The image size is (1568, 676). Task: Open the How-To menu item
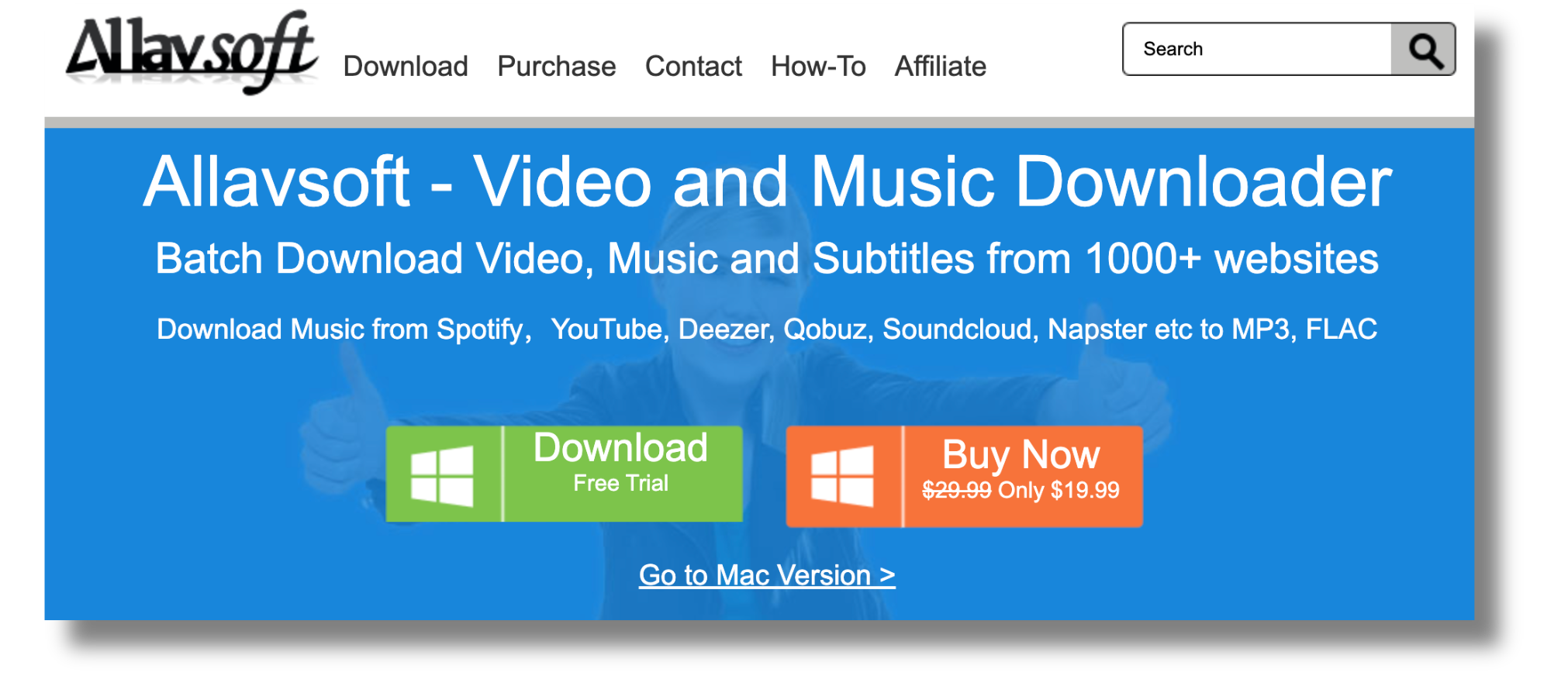pyautogui.click(x=818, y=67)
